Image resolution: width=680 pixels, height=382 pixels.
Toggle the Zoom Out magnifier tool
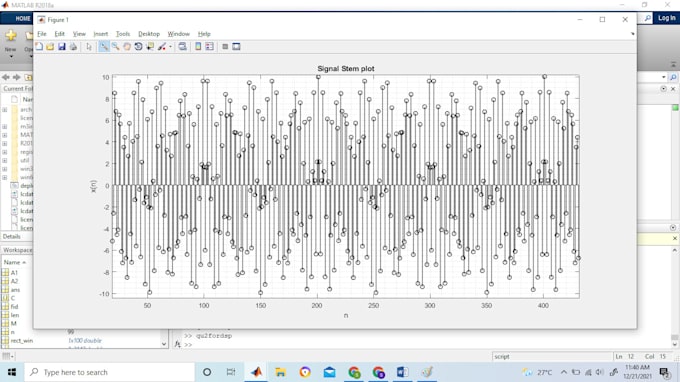[115, 46]
